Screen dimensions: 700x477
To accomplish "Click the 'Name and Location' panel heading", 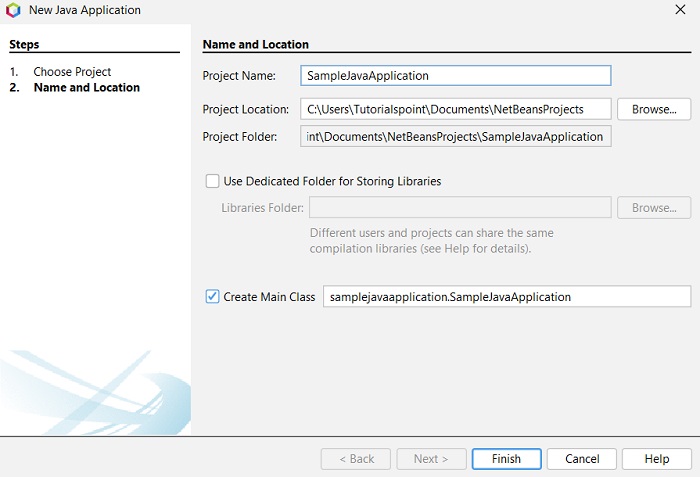I will pyautogui.click(x=256, y=44).
